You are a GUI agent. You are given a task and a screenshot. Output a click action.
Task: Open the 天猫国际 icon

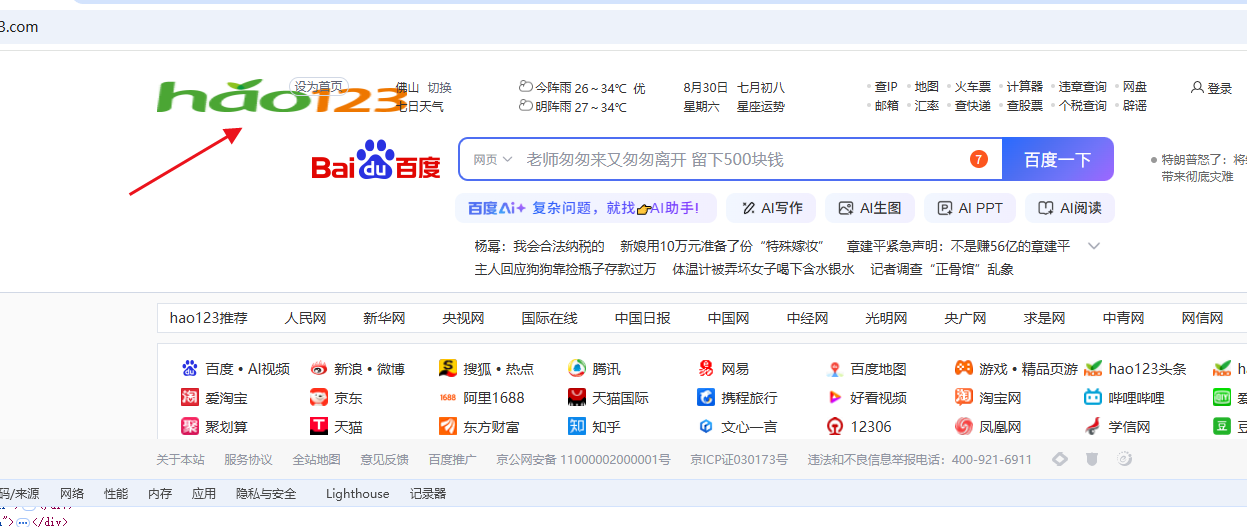tap(577, 398)
